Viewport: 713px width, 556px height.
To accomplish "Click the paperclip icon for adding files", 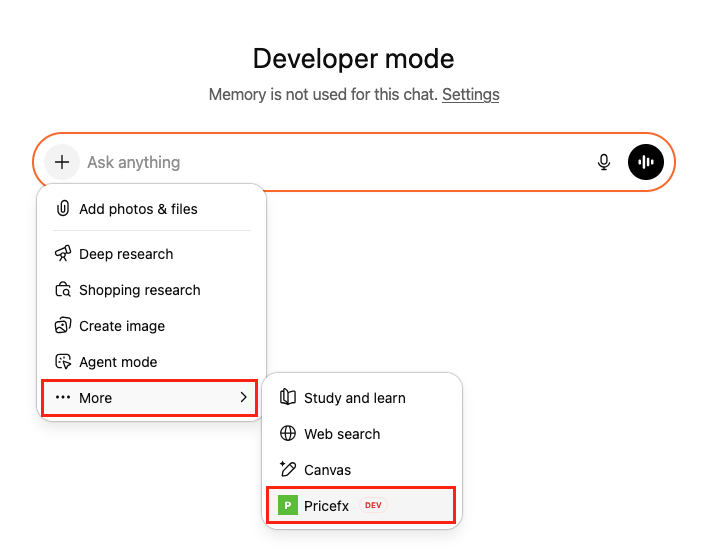I will [x=63, y=209].
